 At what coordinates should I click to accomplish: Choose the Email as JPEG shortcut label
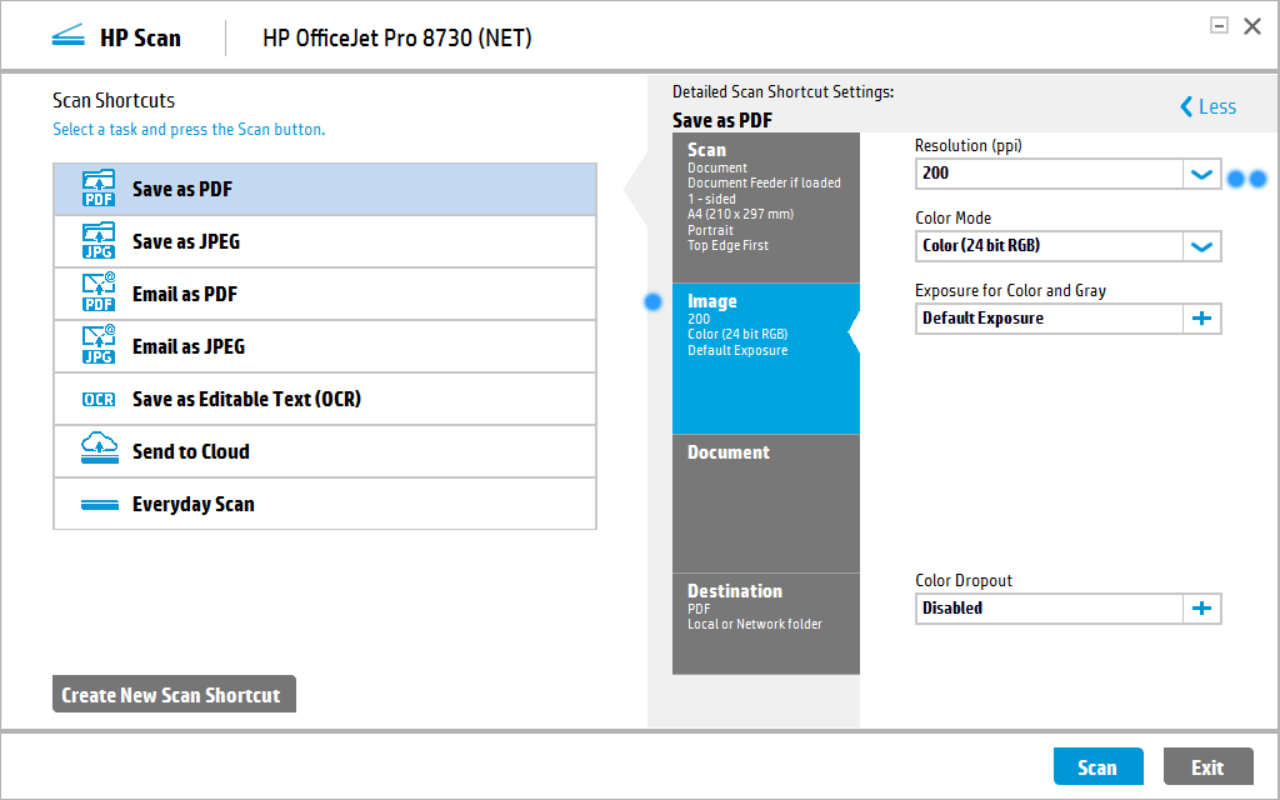pyautogui.click(x=189, y=346)
